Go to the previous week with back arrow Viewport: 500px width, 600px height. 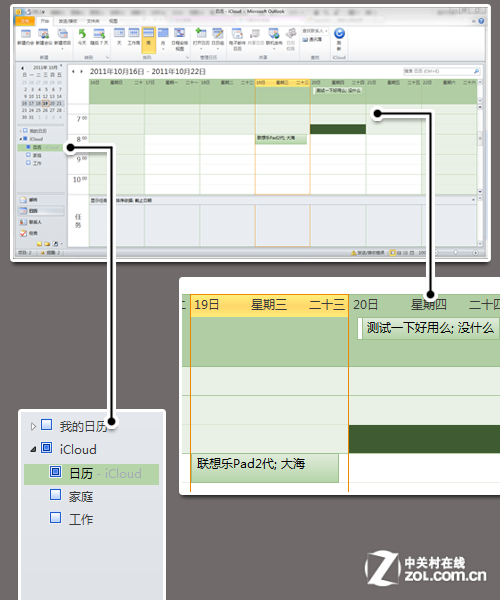tap(73, 72)
